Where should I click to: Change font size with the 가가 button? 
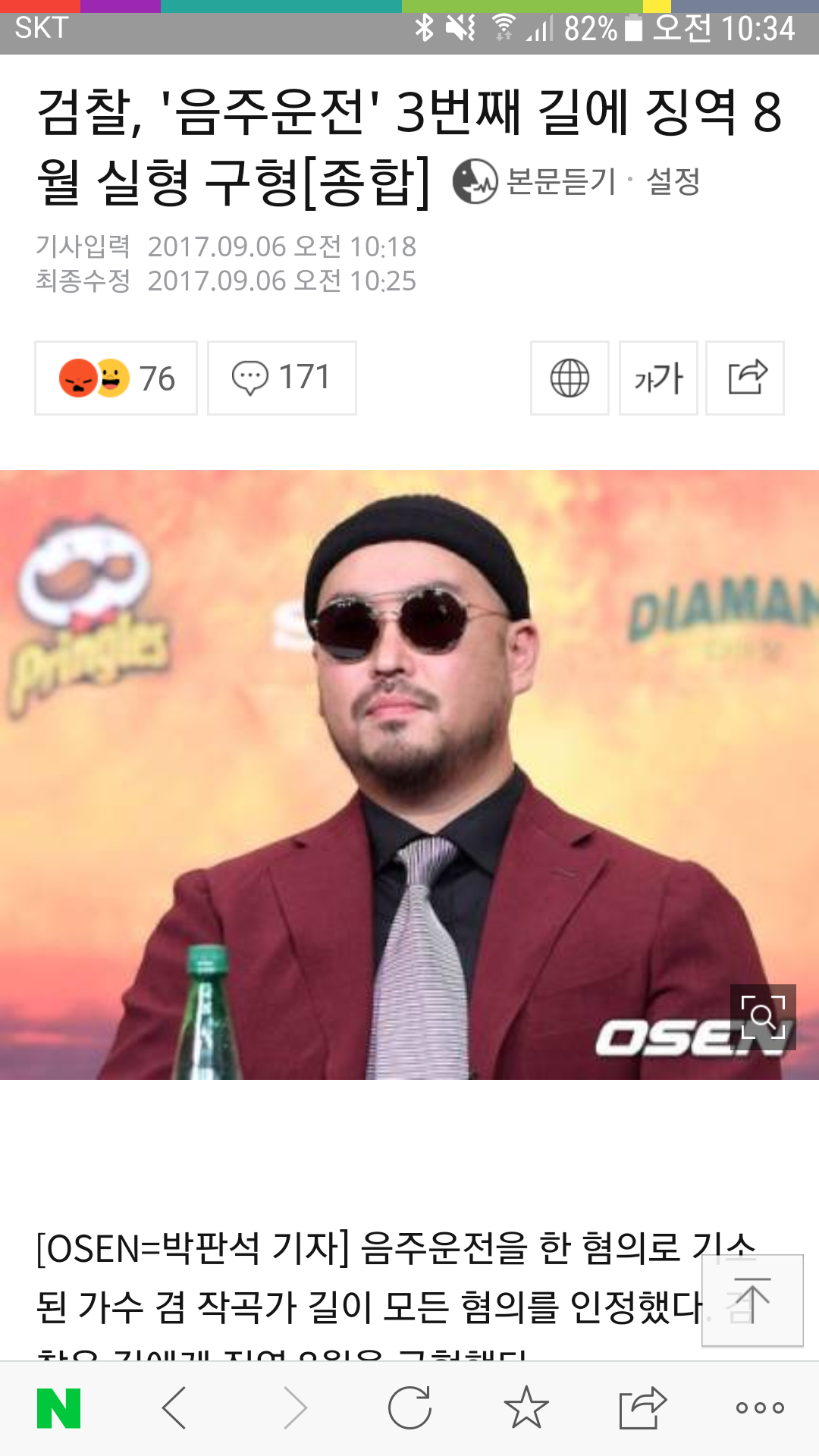pyautogui.click(x=658, y=378)
